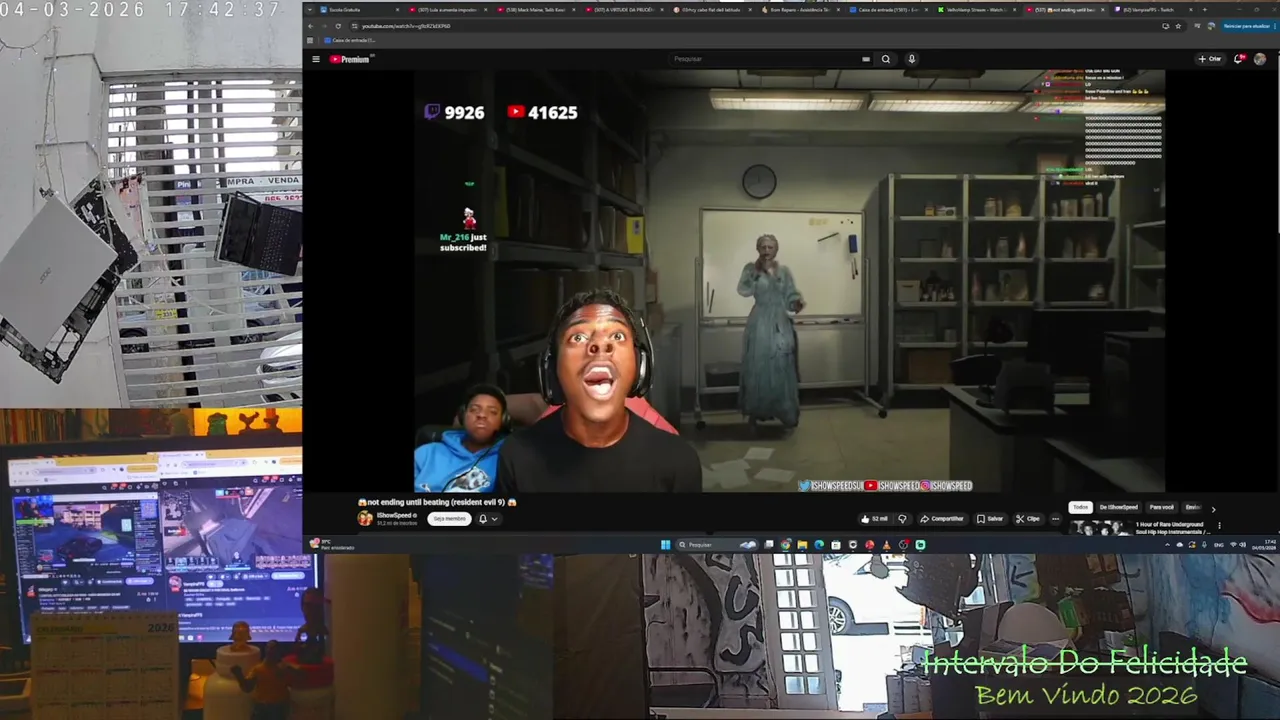Go back with the browser back arrow
This screenshot has height=720, width=1280.
[x=310, y=26]
